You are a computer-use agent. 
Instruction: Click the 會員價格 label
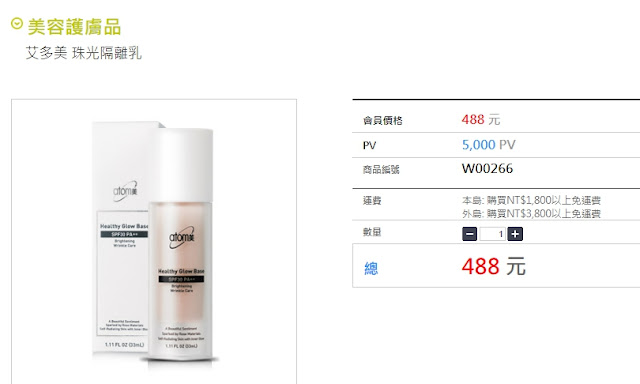coord(382,120)
